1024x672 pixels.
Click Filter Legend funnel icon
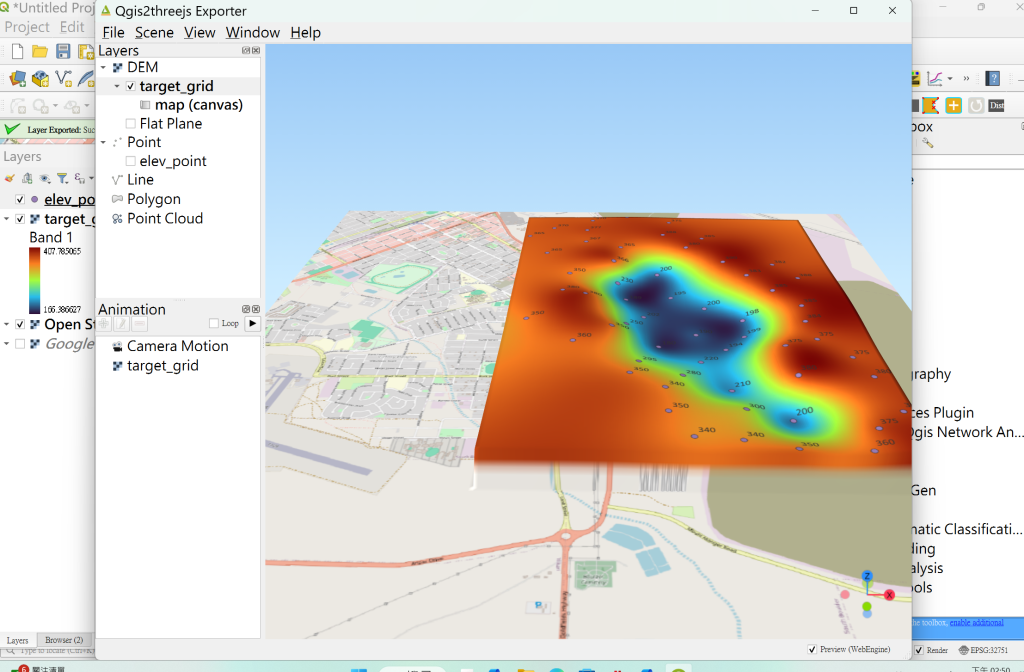62,178
